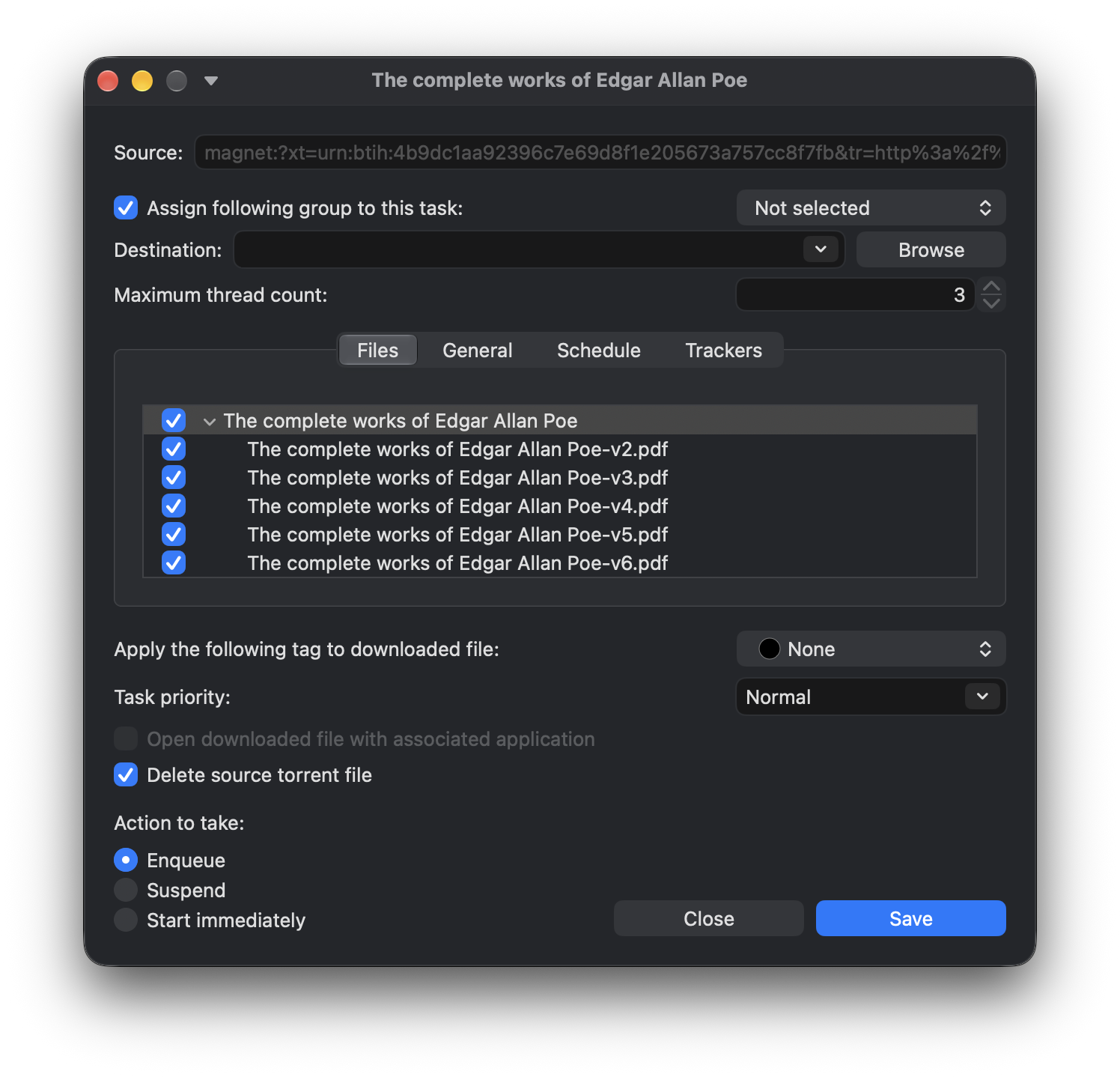This screenshot has height=1077, width=1120.
Task: Increase the maximum thread count with the up arrow
Action: tap(991, 287)
